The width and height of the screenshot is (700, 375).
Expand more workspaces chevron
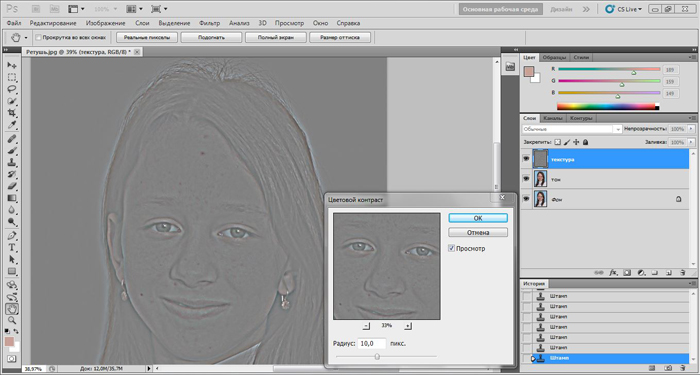pos(586,9)
